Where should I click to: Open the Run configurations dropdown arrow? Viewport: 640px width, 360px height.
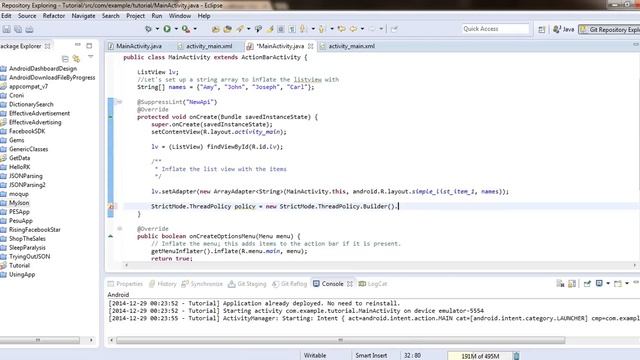tap(176, 29)
